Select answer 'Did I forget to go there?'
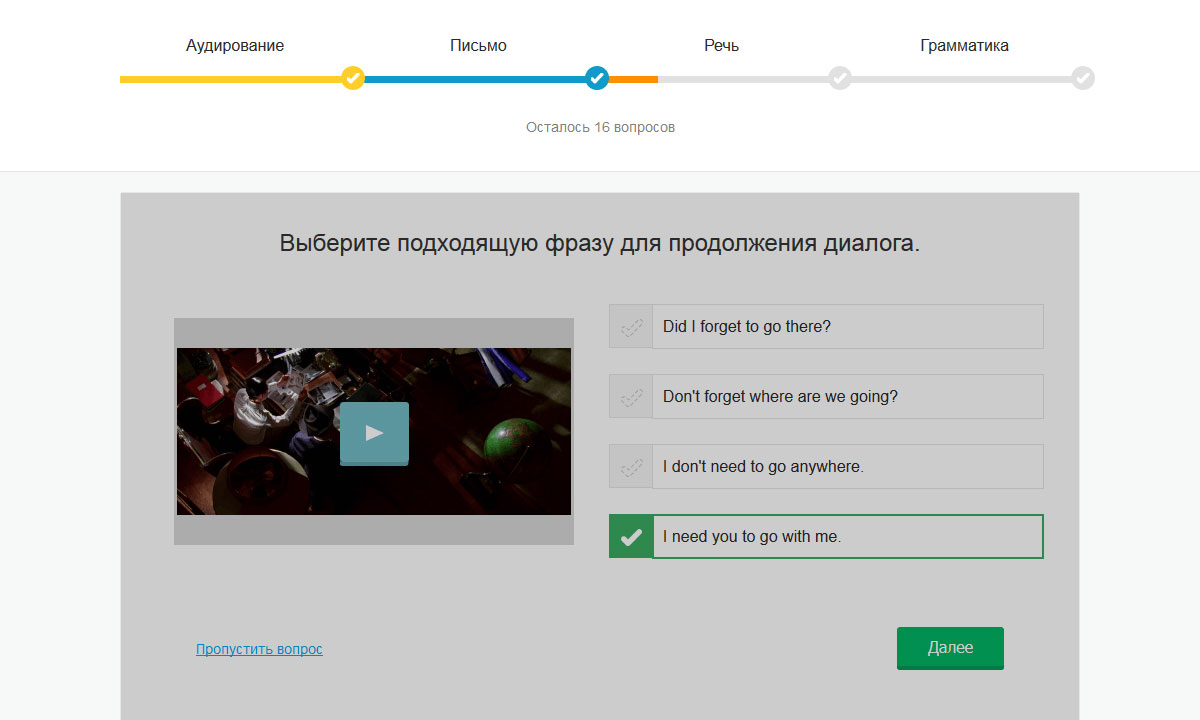This screenshot has width=1200, height=720. point(826,326)
